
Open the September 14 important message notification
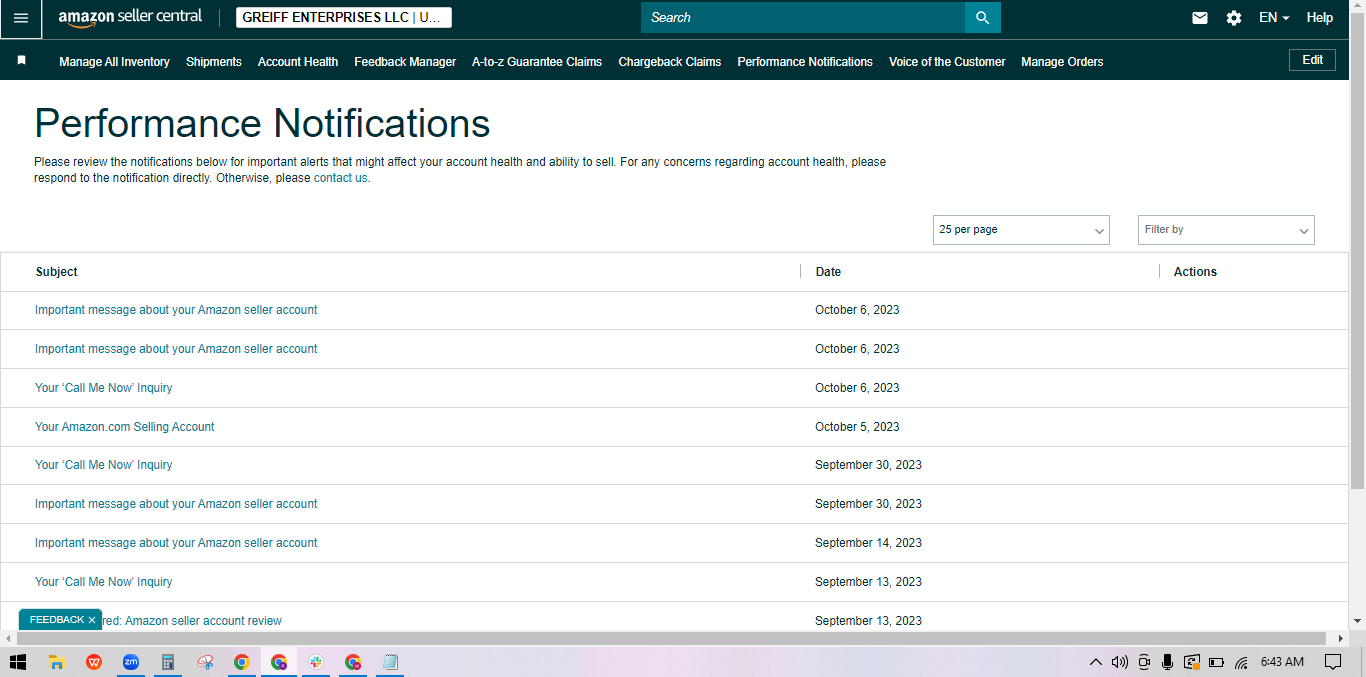pyautogui.click(x=176, y=543)
